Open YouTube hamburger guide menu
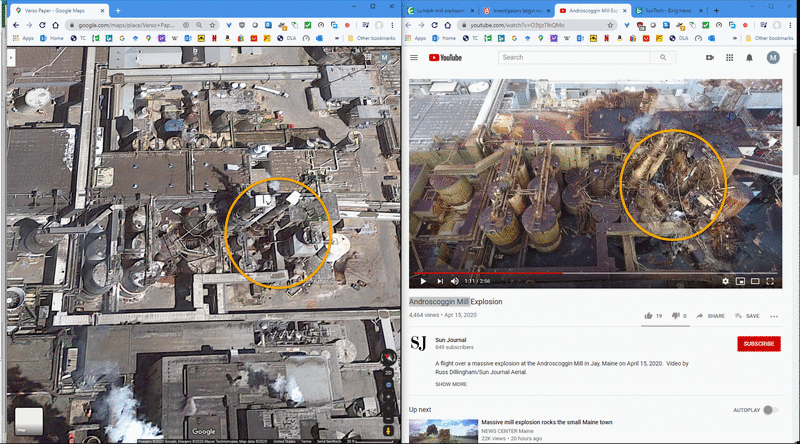The width and height of the screenshot is (800, 444). click(414, 58)
